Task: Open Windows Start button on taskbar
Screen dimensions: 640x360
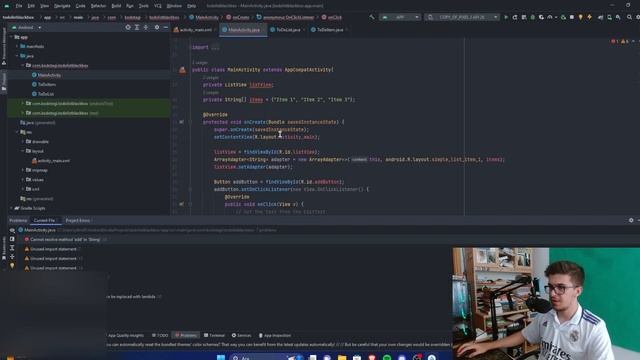Action: [x=221, y=358]
